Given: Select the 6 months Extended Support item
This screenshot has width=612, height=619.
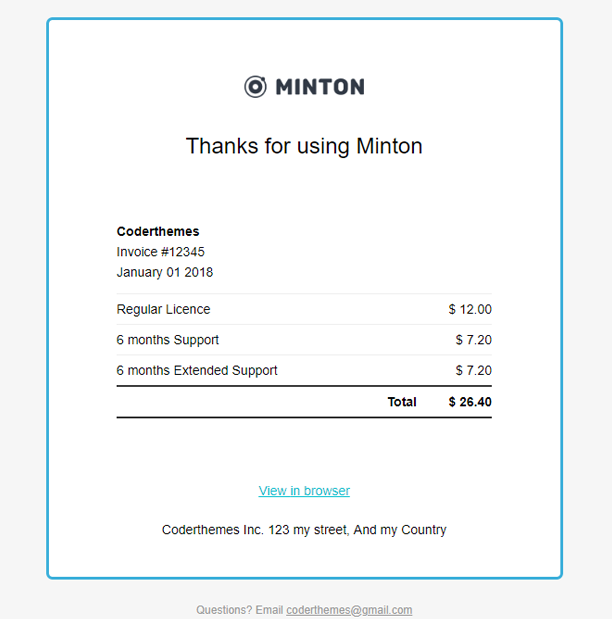Looking at the screenshot, I should (x=197, y=370).
